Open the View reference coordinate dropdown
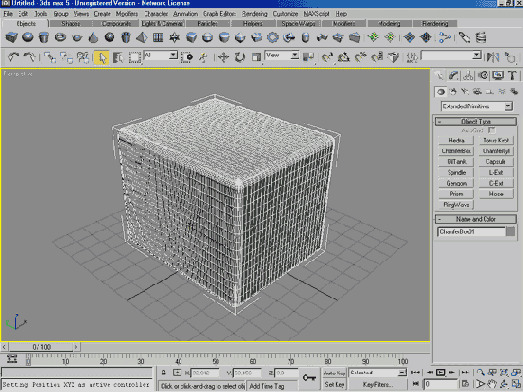Image resolution: width=523 pixels, height=392 pixels. pos(282,55)
